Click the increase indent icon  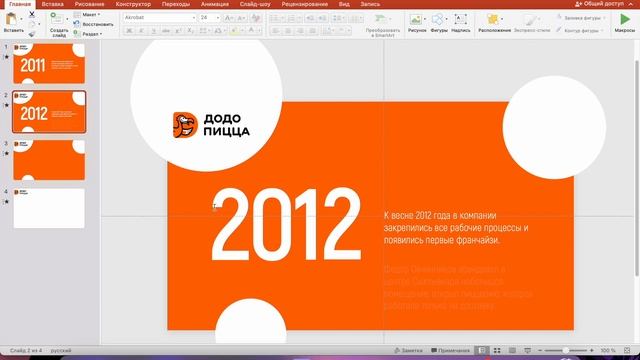322,18
